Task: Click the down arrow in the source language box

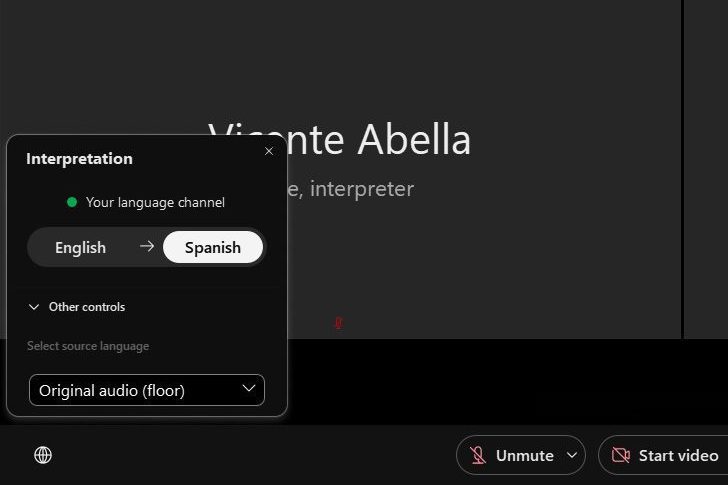Action: point(249,389)
